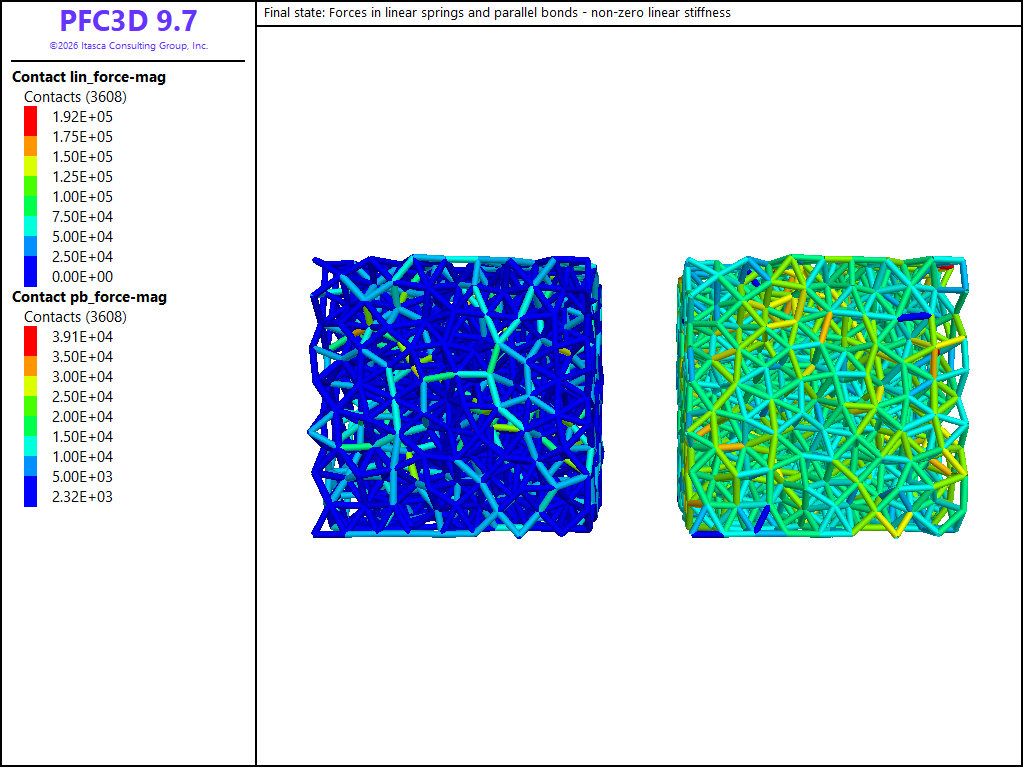Screen dimensions: 1024x768
Task: Click 'Contacts (3608)' under pb_force-mag
Action: [x=75, y=317]
